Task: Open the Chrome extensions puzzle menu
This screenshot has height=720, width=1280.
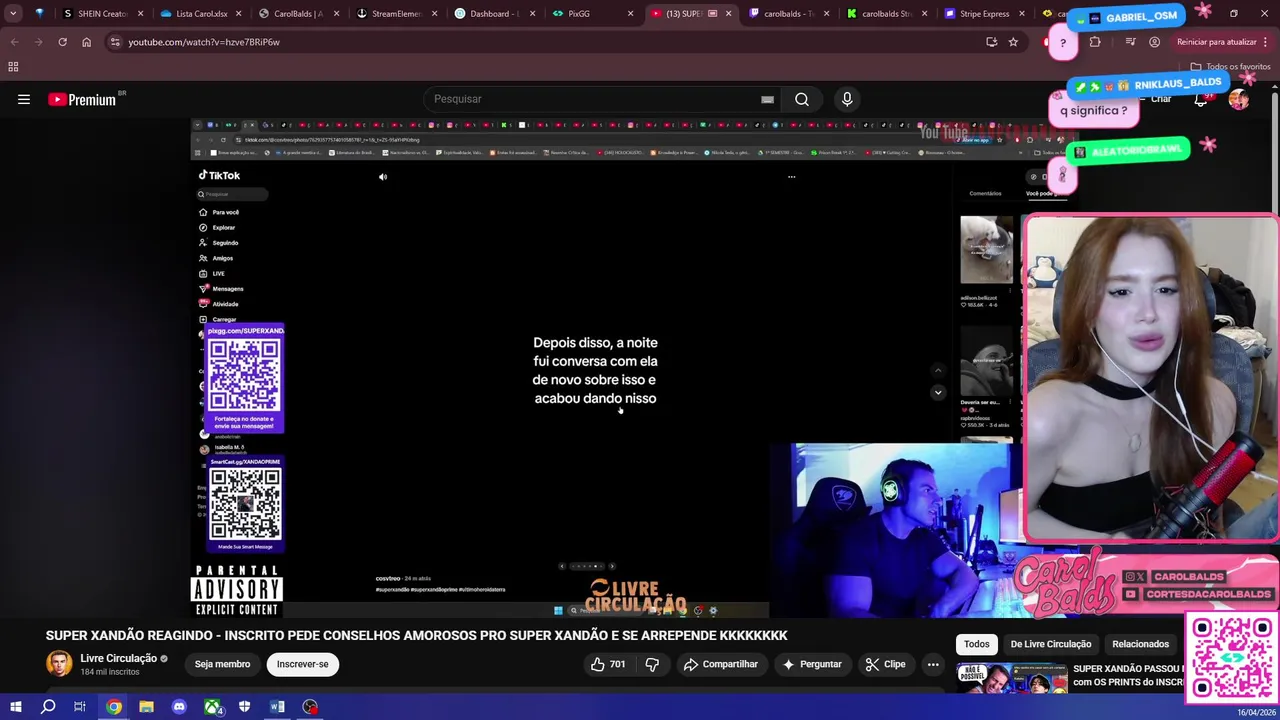Action: click(x=1095, y=42)
